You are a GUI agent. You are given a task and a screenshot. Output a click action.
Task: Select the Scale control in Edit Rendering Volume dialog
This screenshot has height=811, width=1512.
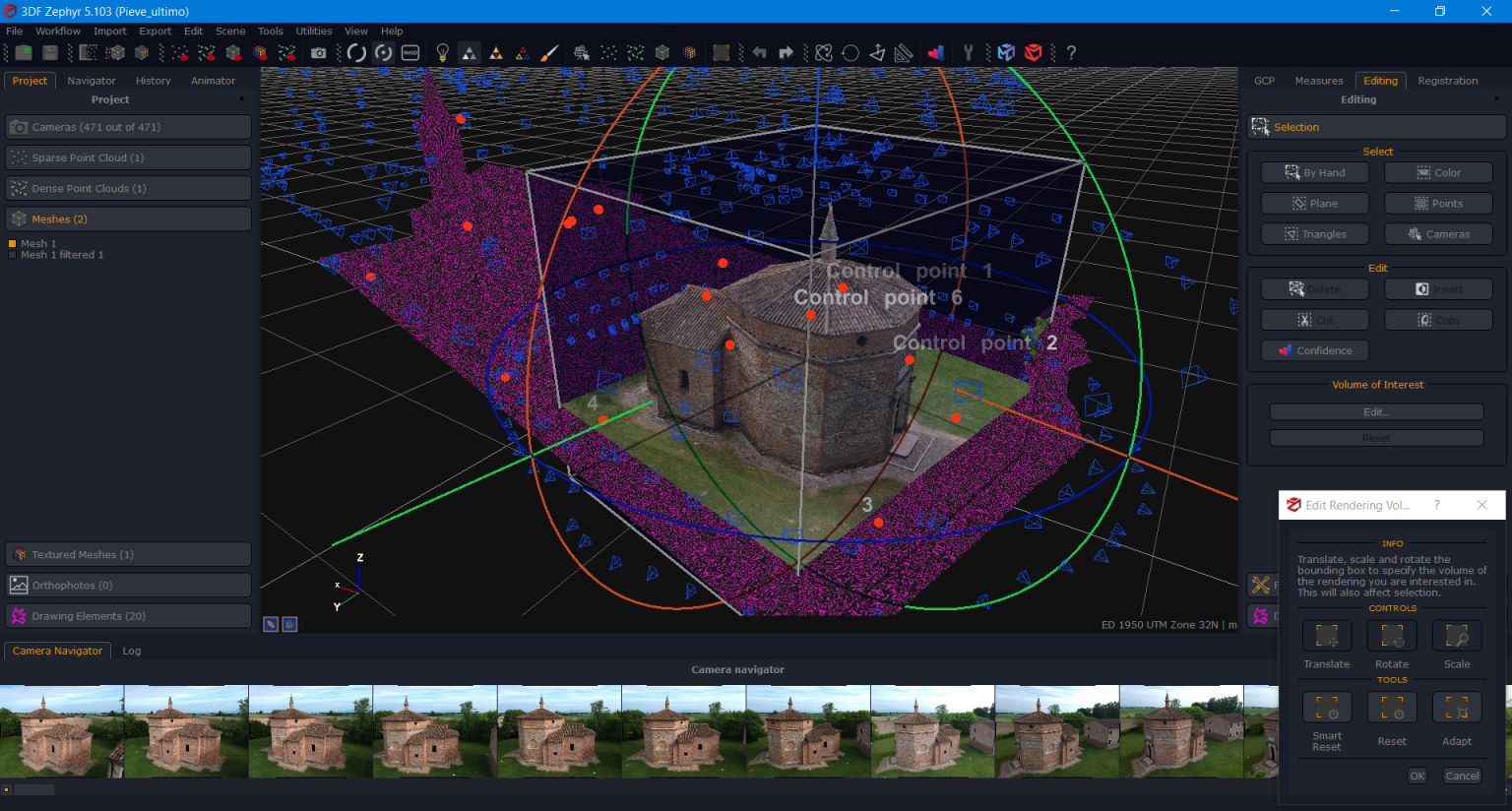point(1457,635)
